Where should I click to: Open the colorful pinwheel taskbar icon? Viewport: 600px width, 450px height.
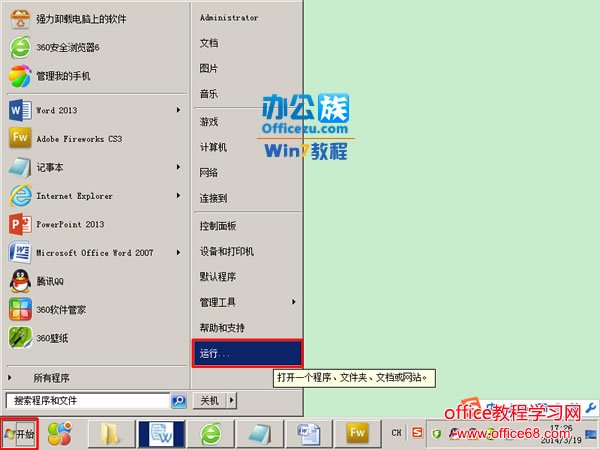click(60, 433)
